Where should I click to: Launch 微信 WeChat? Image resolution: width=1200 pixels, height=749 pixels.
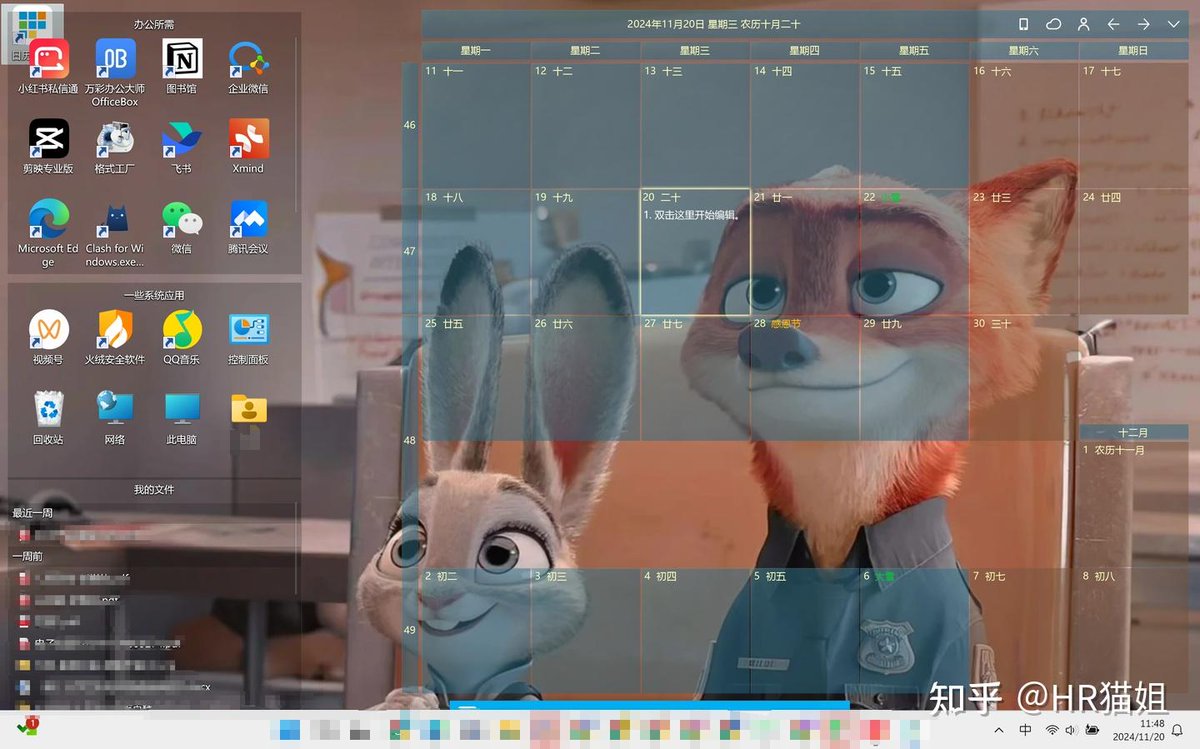coord(181,227)
